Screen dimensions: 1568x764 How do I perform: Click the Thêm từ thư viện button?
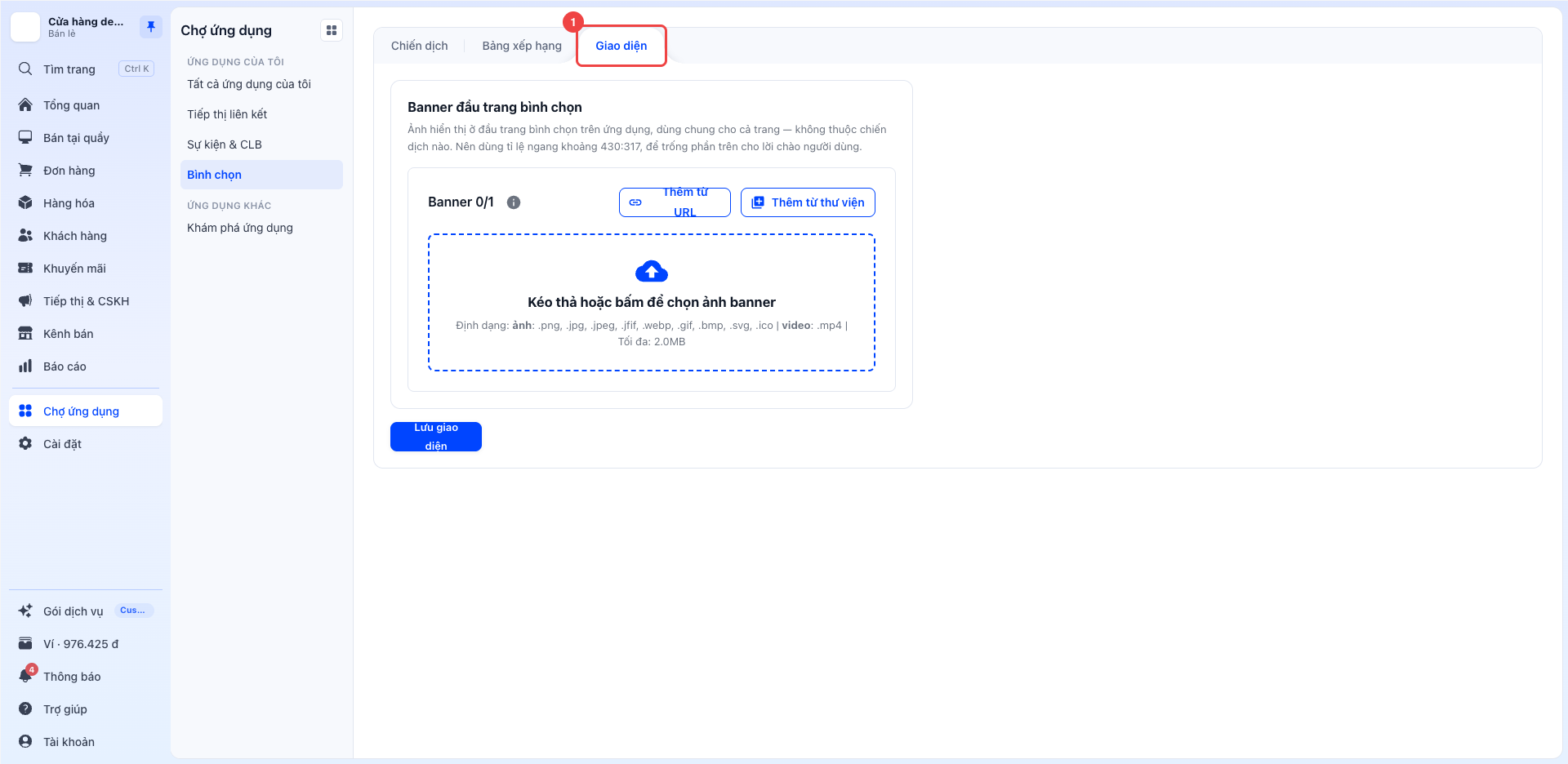point(808,202)
